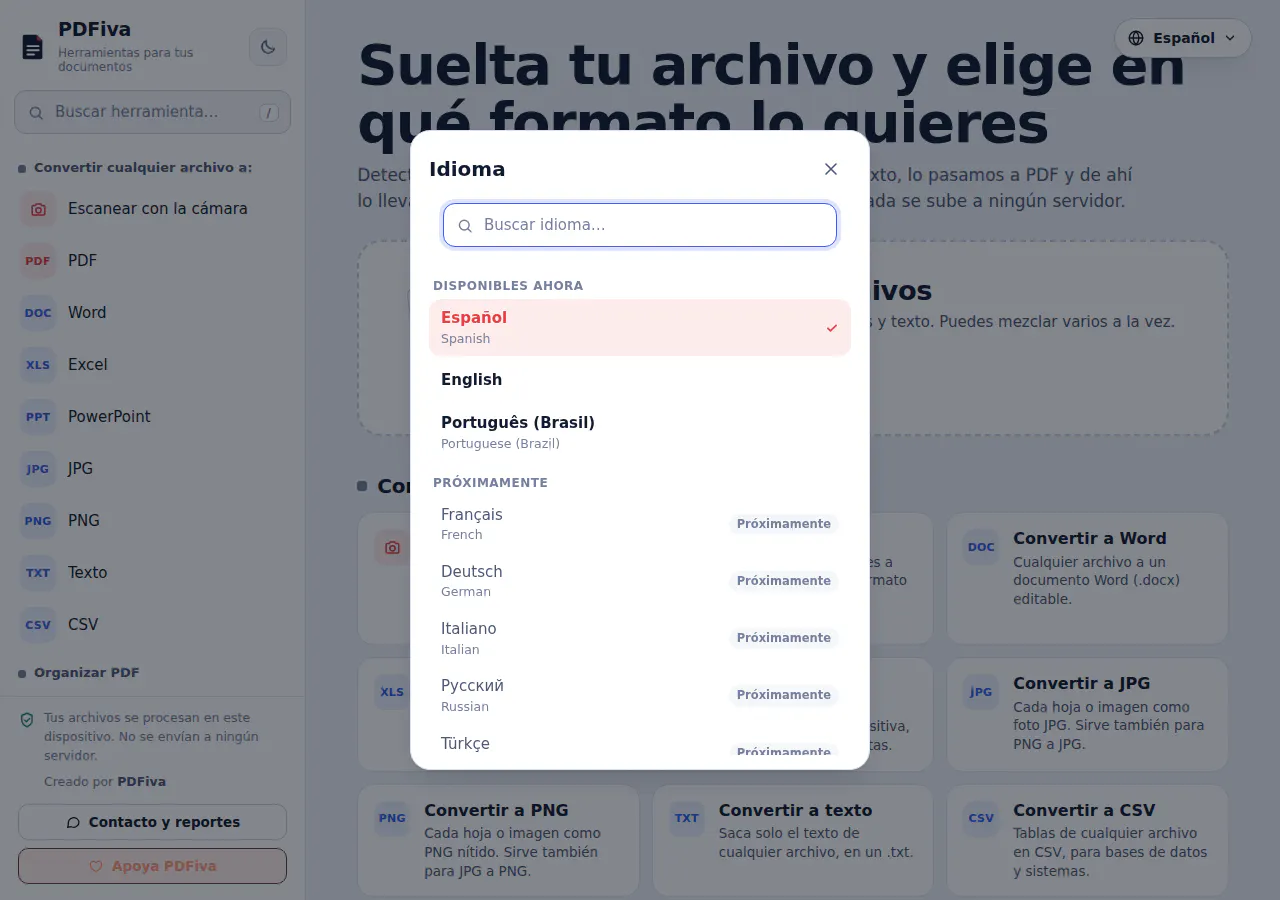Click the Próximamente badge next to Русский
The width and height of the screenshot is (1280, 900).
point(784,695)
